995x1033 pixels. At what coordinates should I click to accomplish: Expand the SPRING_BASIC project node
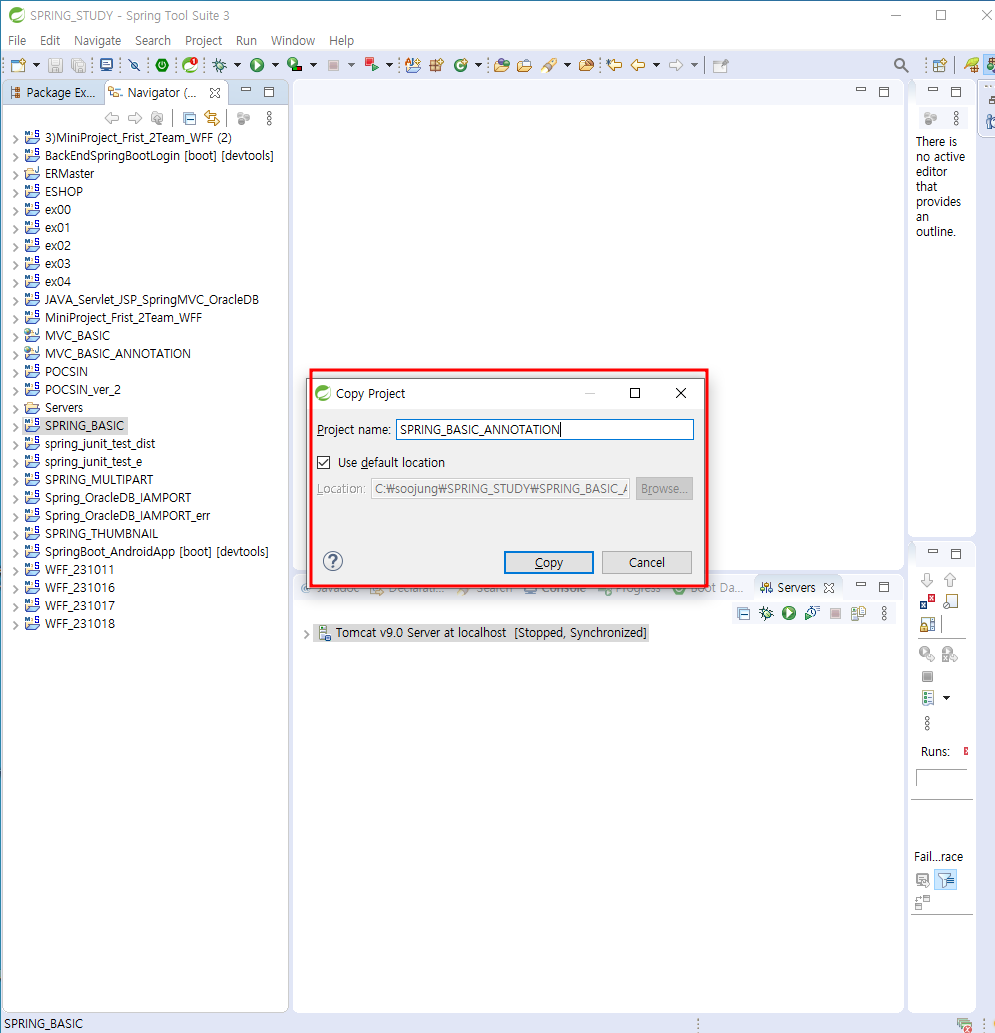pyautogui.click(x=15, y=427)
